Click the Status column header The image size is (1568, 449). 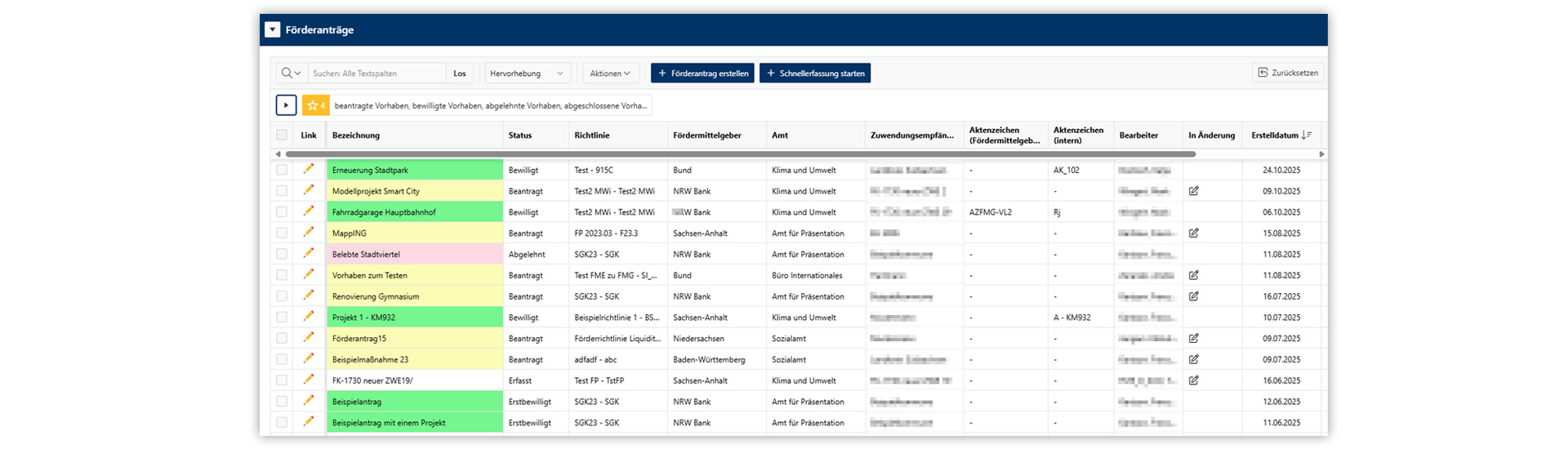click(520, 136)
